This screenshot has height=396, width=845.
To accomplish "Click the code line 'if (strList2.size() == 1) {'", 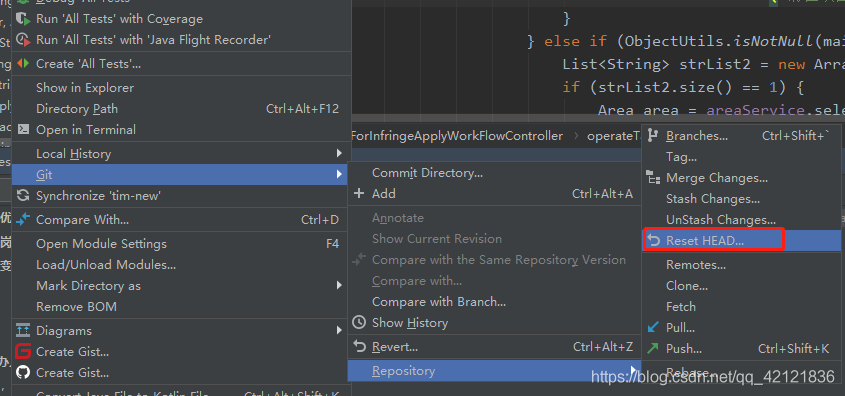I will click(x=683, y=87).
